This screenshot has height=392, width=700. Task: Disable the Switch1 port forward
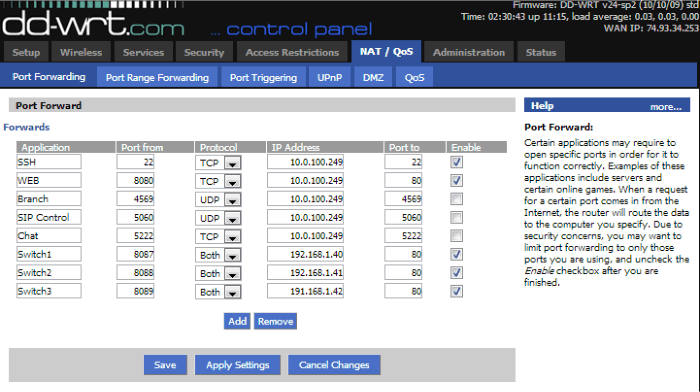(x=456, y=254)
